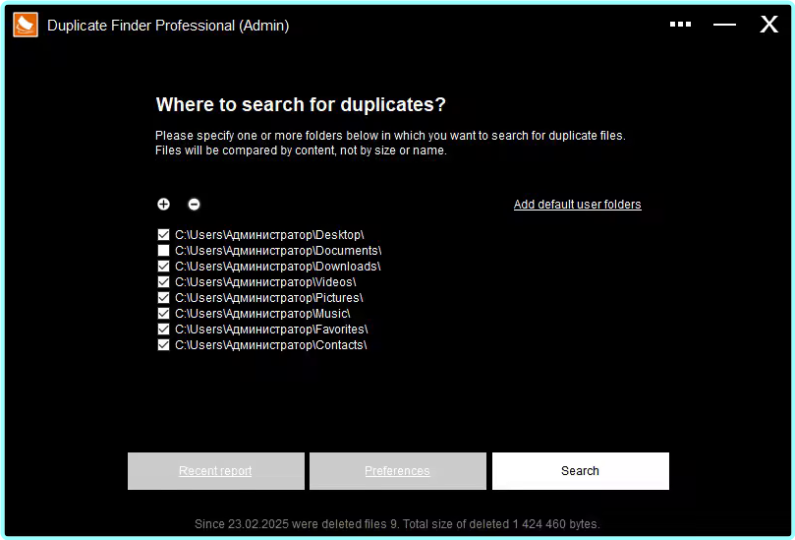Select the Documents folder path entry
Screen dimensions: 795x540
tap(278, 251)
